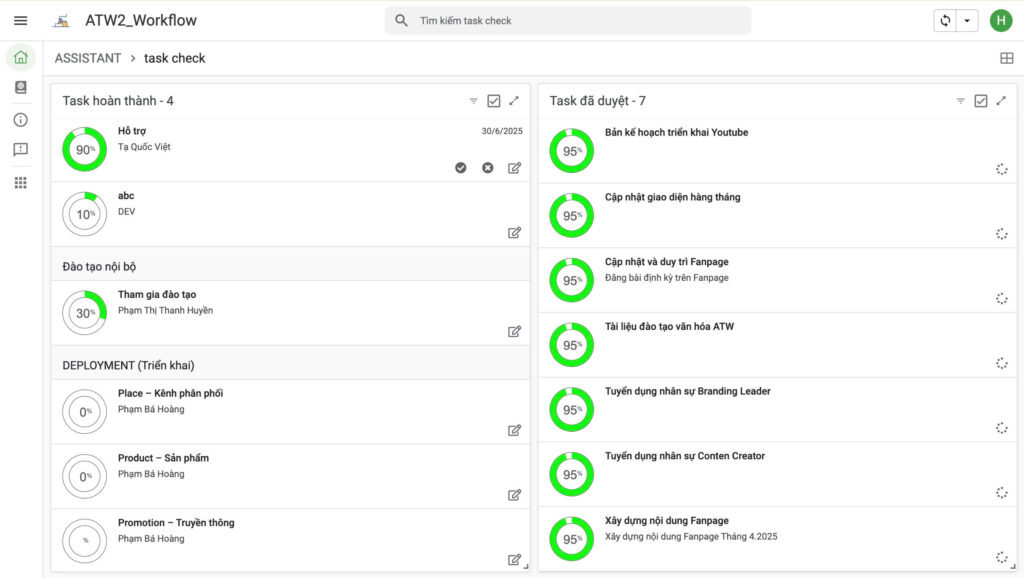Open the dropdown arrow next to refresh
This screenshot has width=1024, height=578.
pos(967,21)
